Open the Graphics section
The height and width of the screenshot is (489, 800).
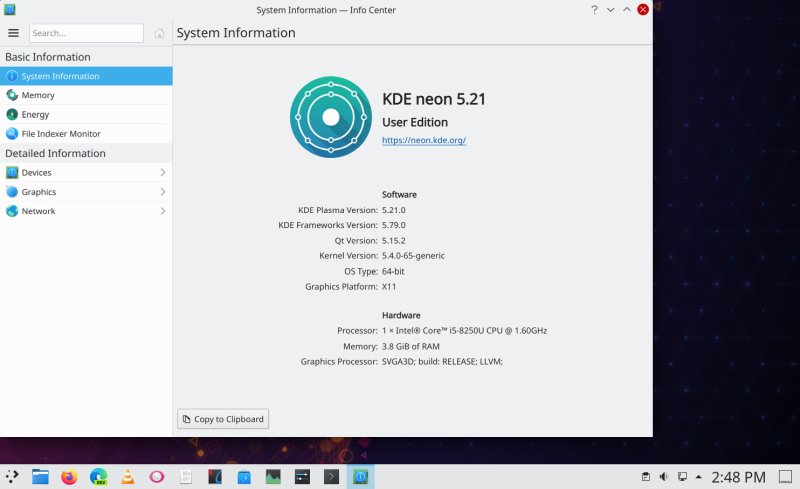86,192
